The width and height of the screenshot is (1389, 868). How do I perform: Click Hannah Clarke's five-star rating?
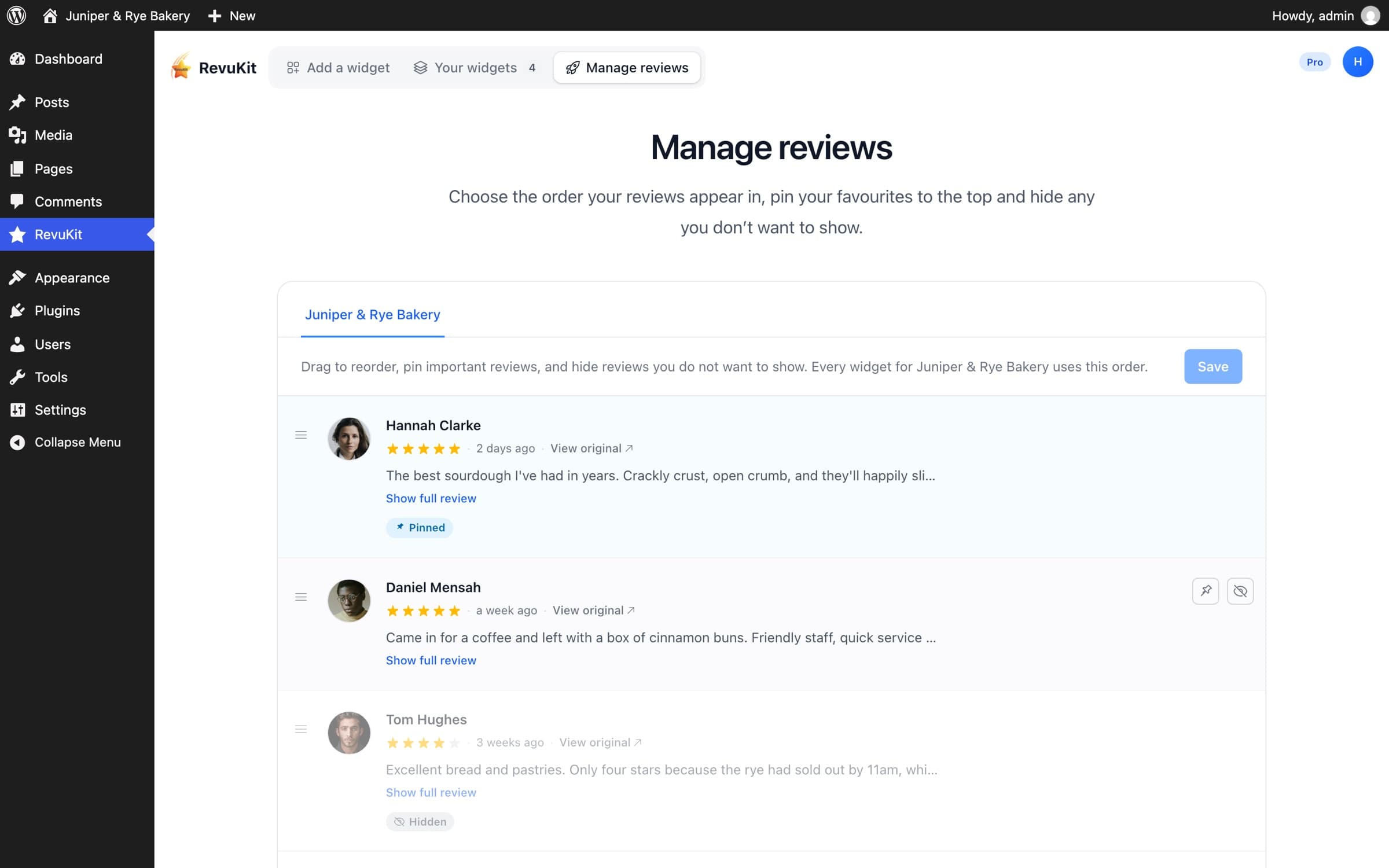click(x=423, y=448)
